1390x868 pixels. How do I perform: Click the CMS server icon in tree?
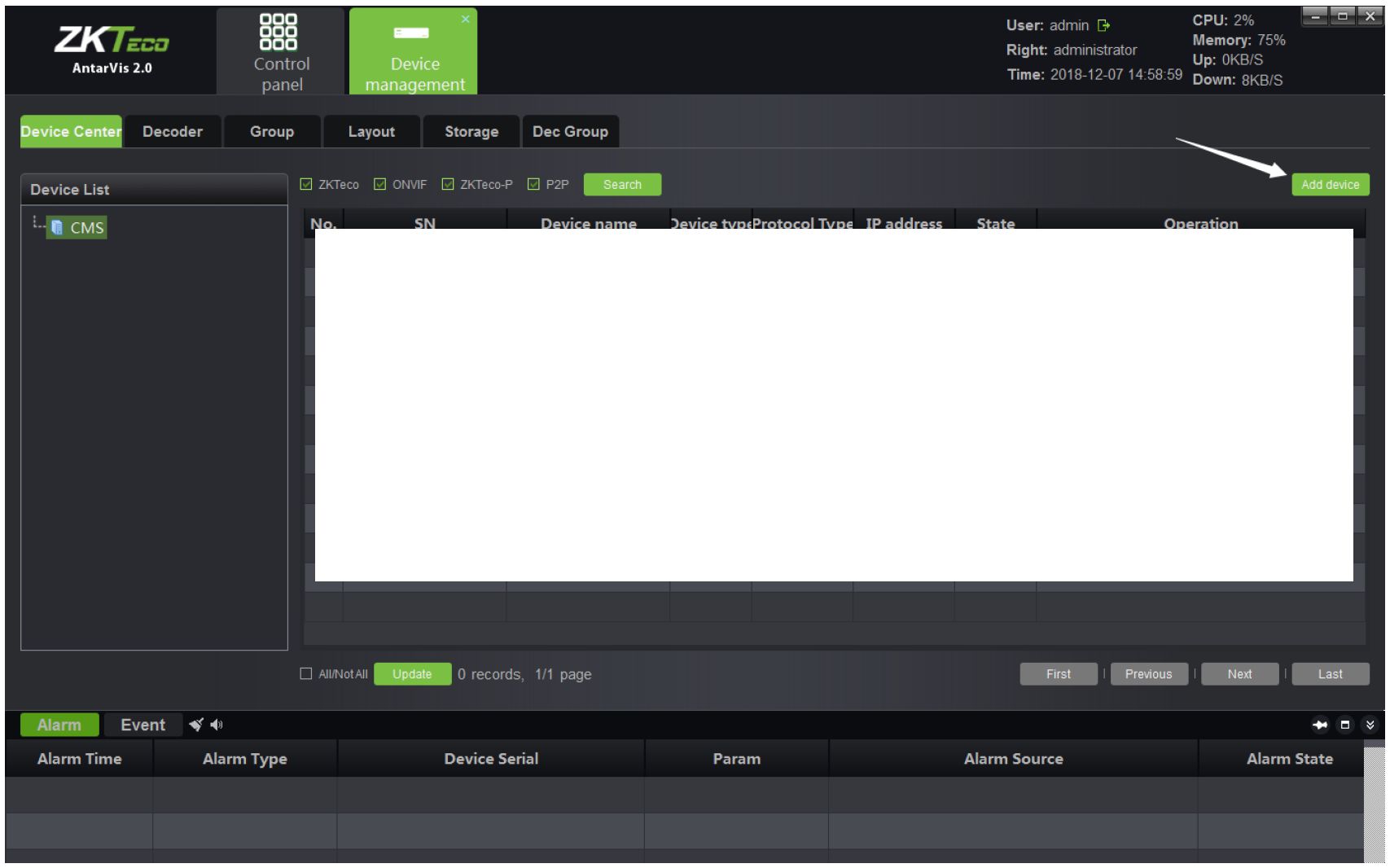[57, 227]
